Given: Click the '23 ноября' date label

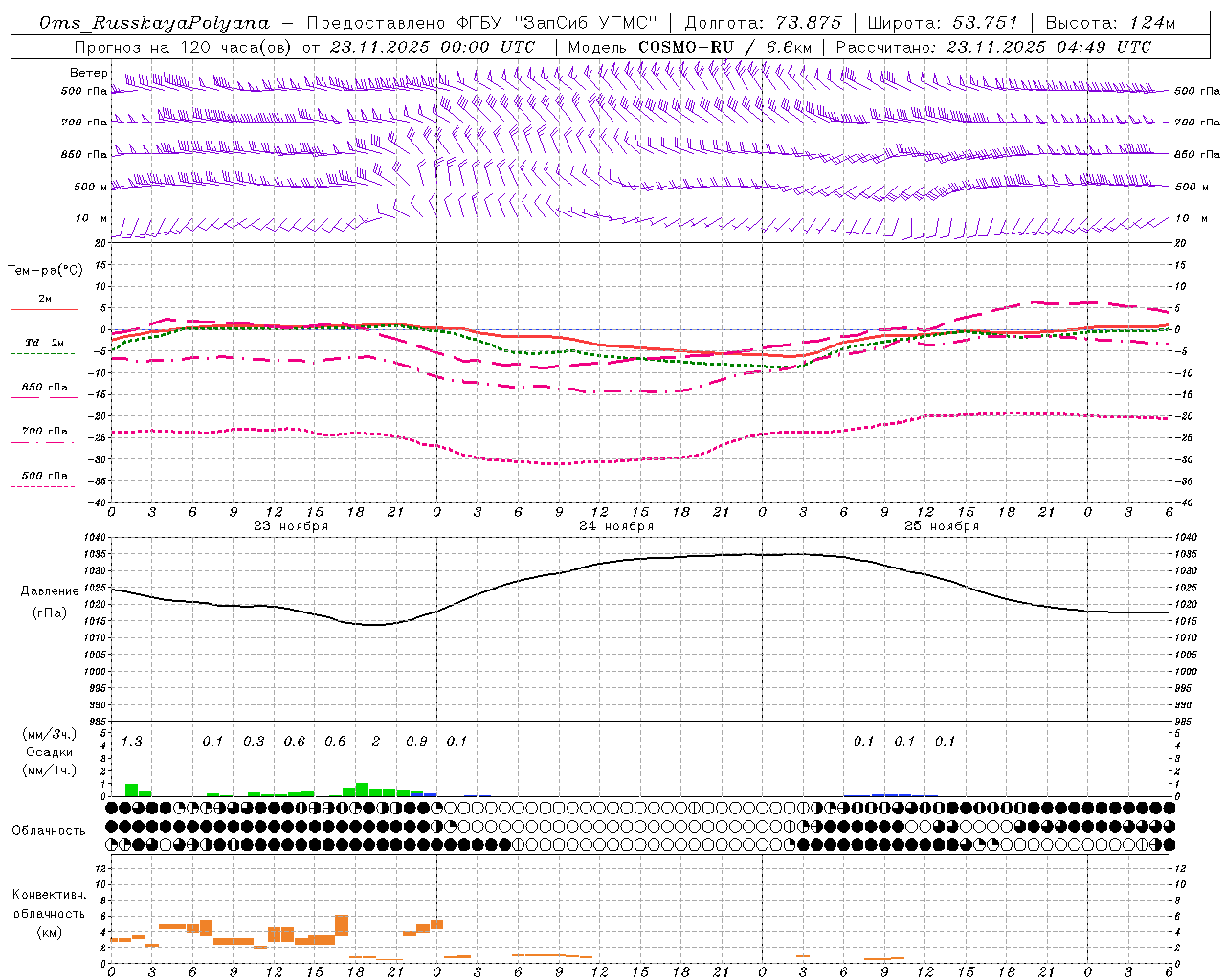Looking at the screenshot, I should [x=291, y=526].
